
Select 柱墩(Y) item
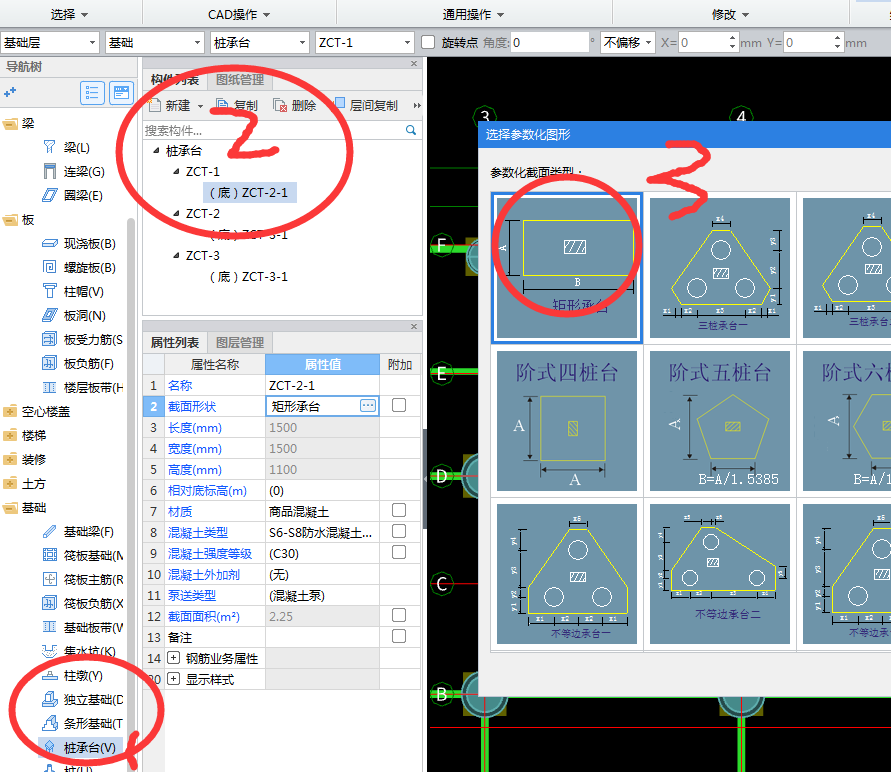[73, 675]
